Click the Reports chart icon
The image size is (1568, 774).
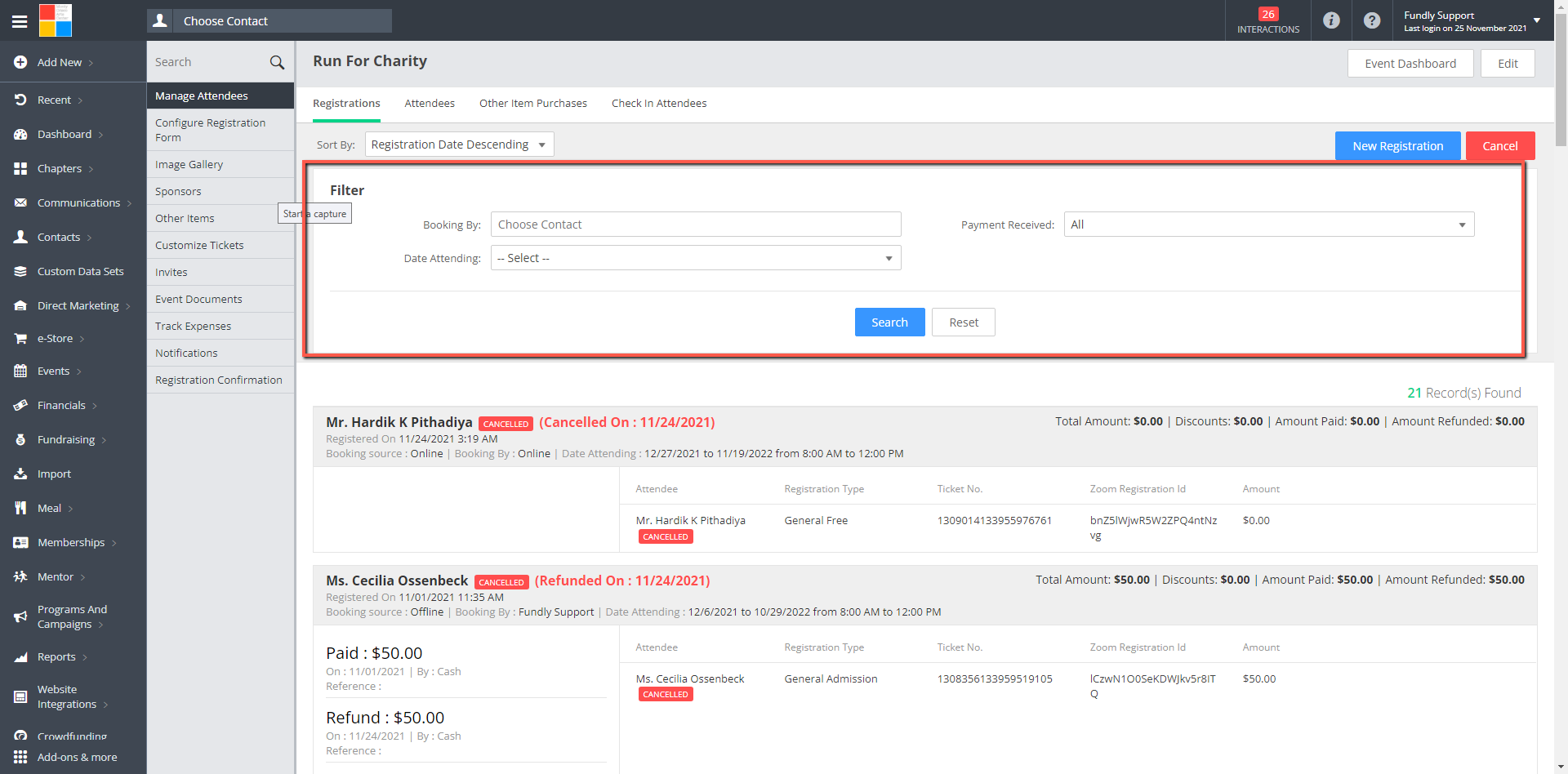coord(20,656)
